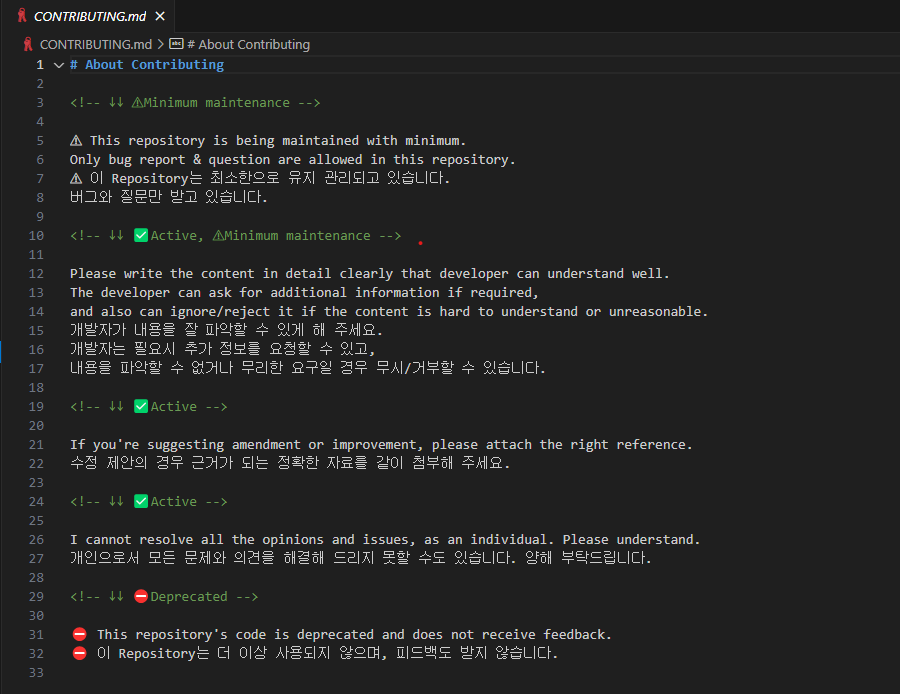
Task: Click the no-entry emoji in the Deprecated comment
Action: [141, 597]
